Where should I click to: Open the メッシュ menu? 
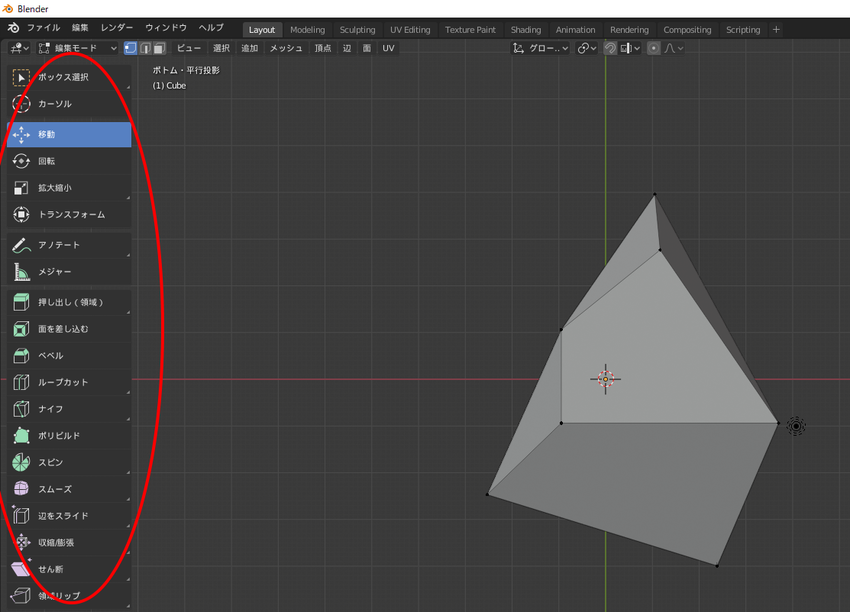click(x=286, y=48)
